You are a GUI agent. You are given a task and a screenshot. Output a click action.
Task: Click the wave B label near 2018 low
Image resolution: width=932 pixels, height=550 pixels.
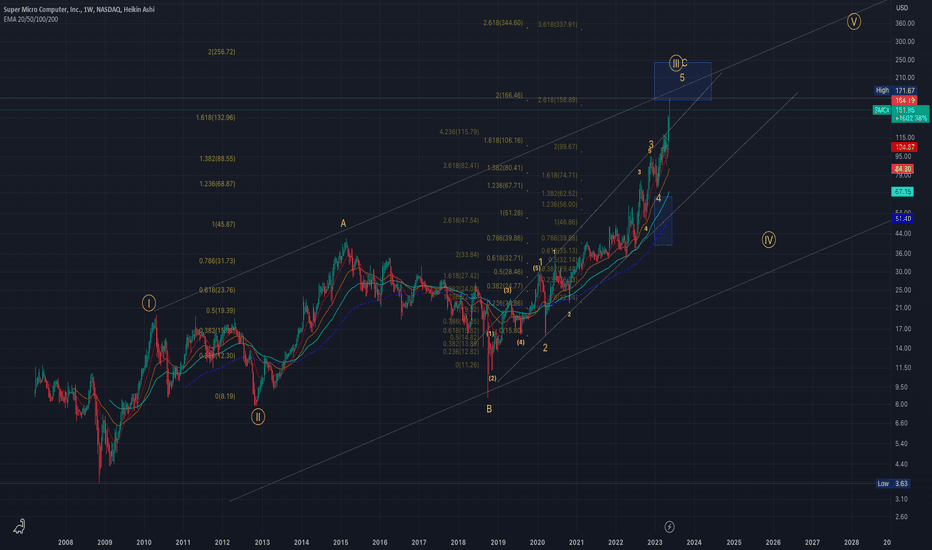489,409
